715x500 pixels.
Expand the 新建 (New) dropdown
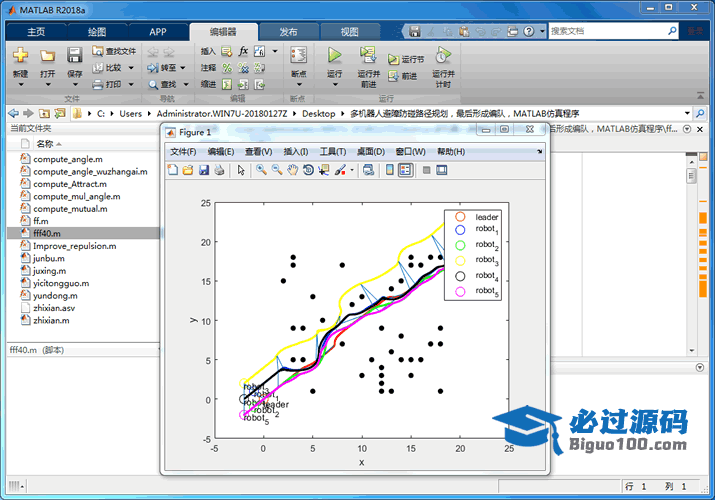coord(20,85)
